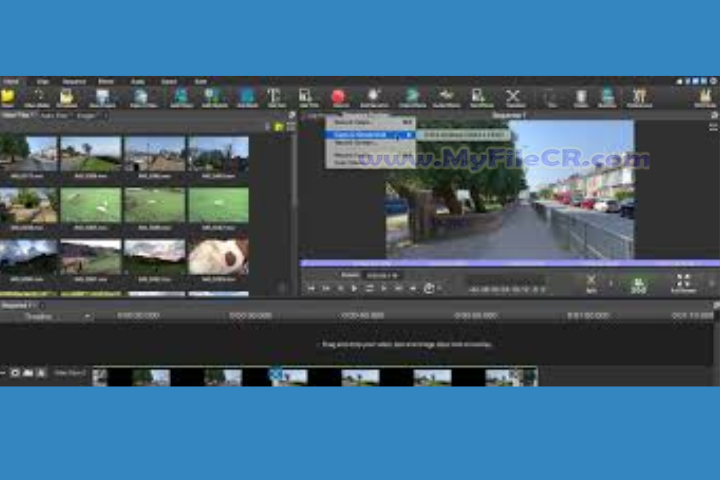The image size is (720, 480).
Task: Choose the open submenu's single entry
Action: pyautogui.click(x=463, y=135)
